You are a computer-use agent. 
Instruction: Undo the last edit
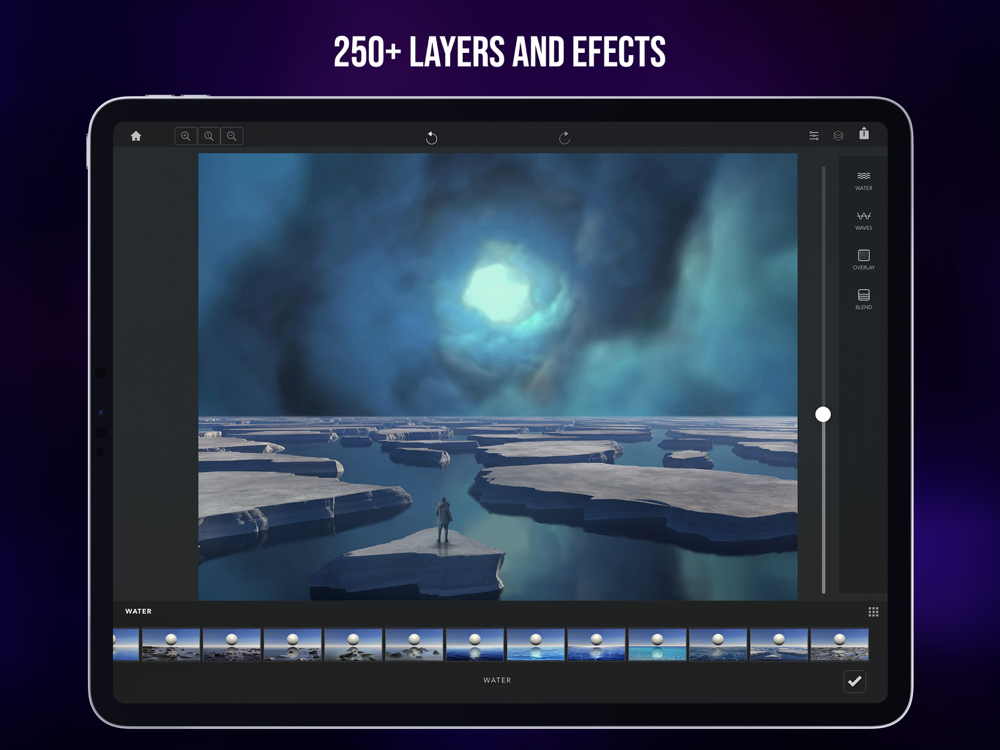pyautogui.click(x=432, y=138)
